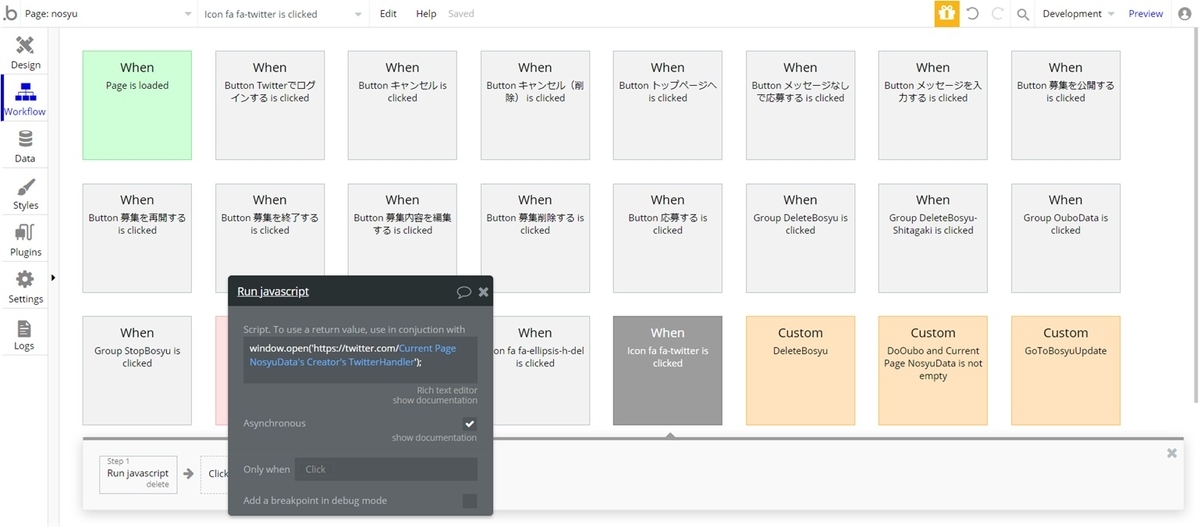Expand the sidebar with the small arrow
1200x527 pixels.
[53, 277]
